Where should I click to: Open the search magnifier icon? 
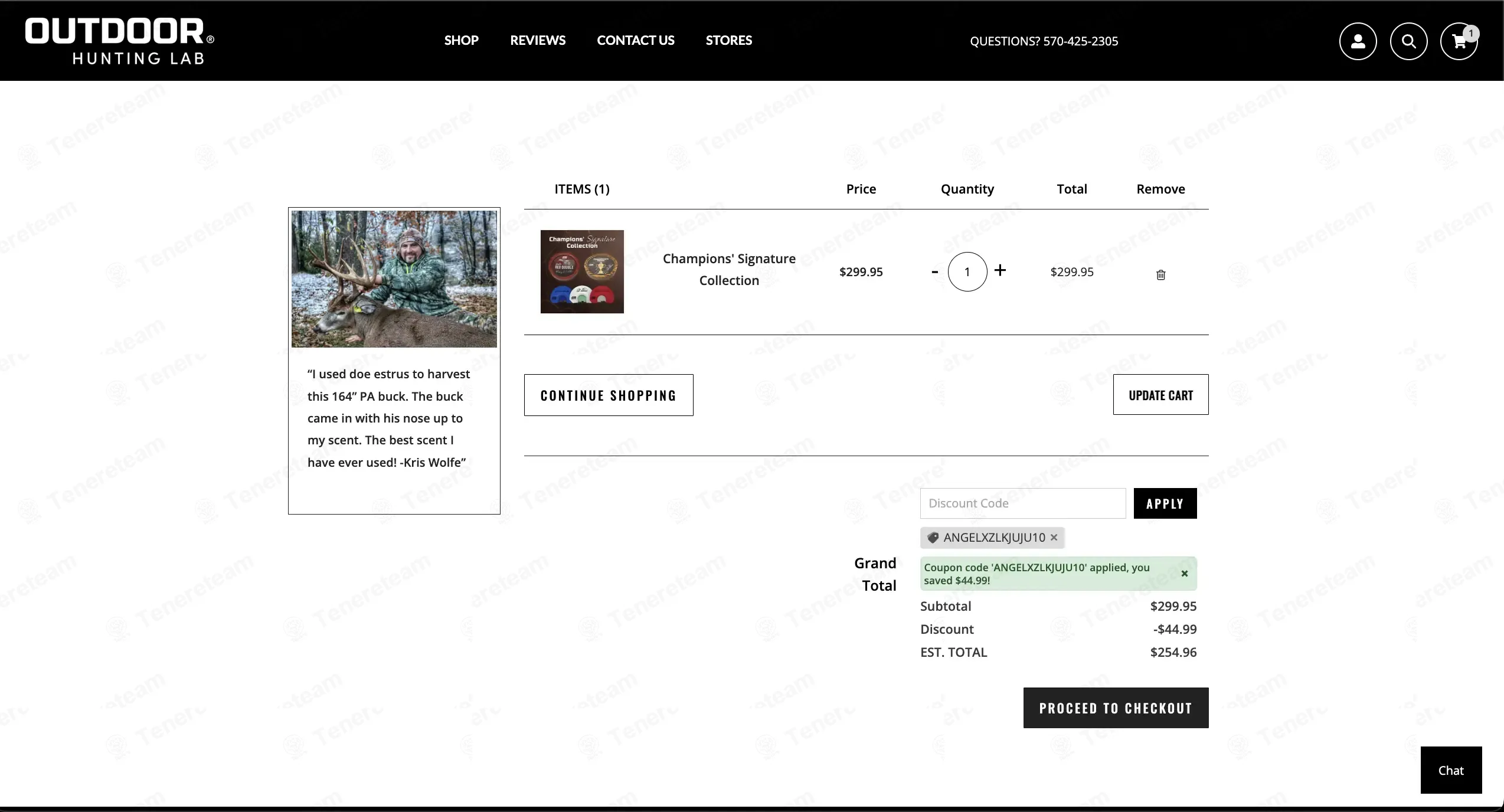(1408, 41)
